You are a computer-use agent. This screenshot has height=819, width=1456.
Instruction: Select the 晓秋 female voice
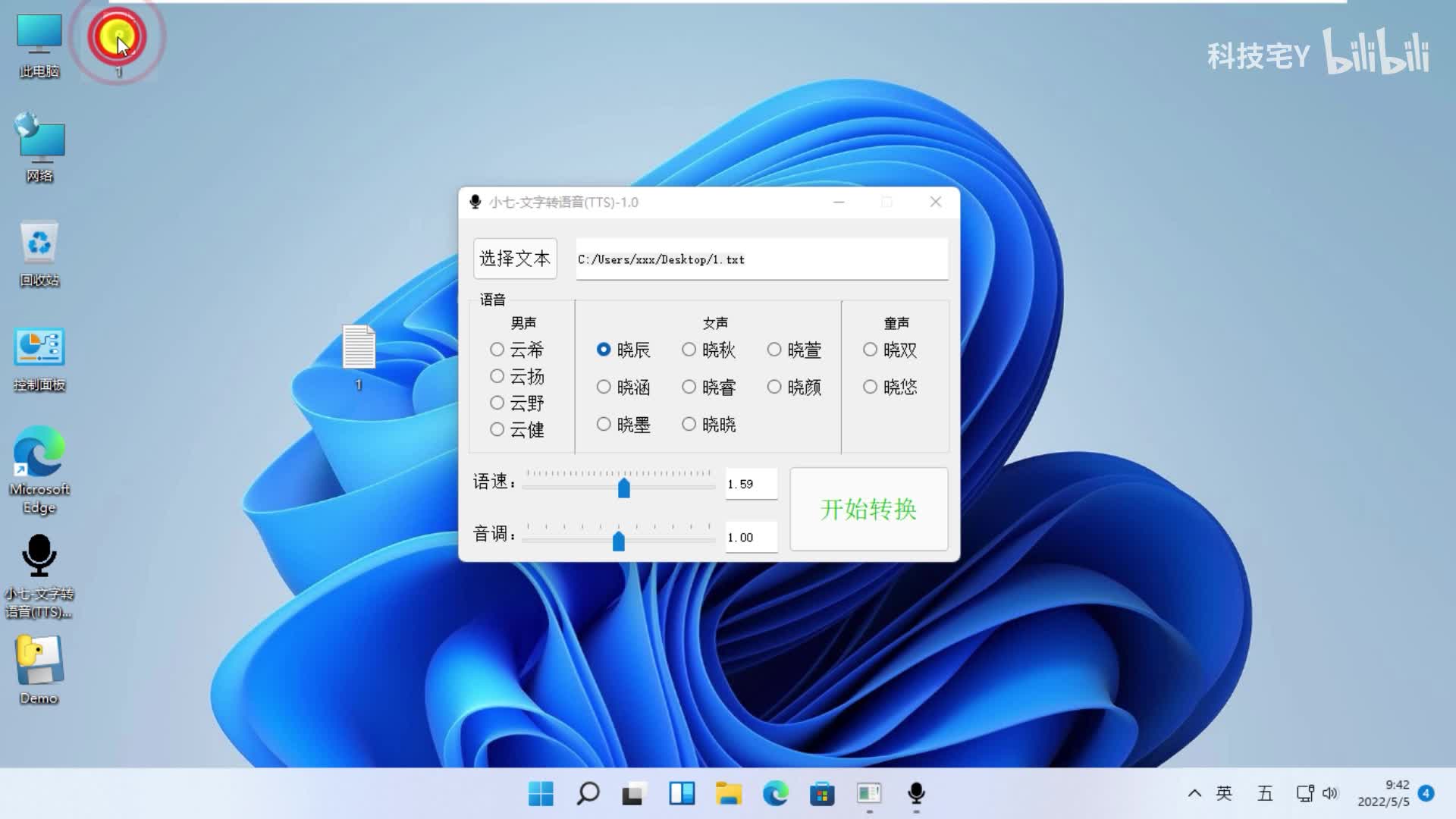coord(689,350)
